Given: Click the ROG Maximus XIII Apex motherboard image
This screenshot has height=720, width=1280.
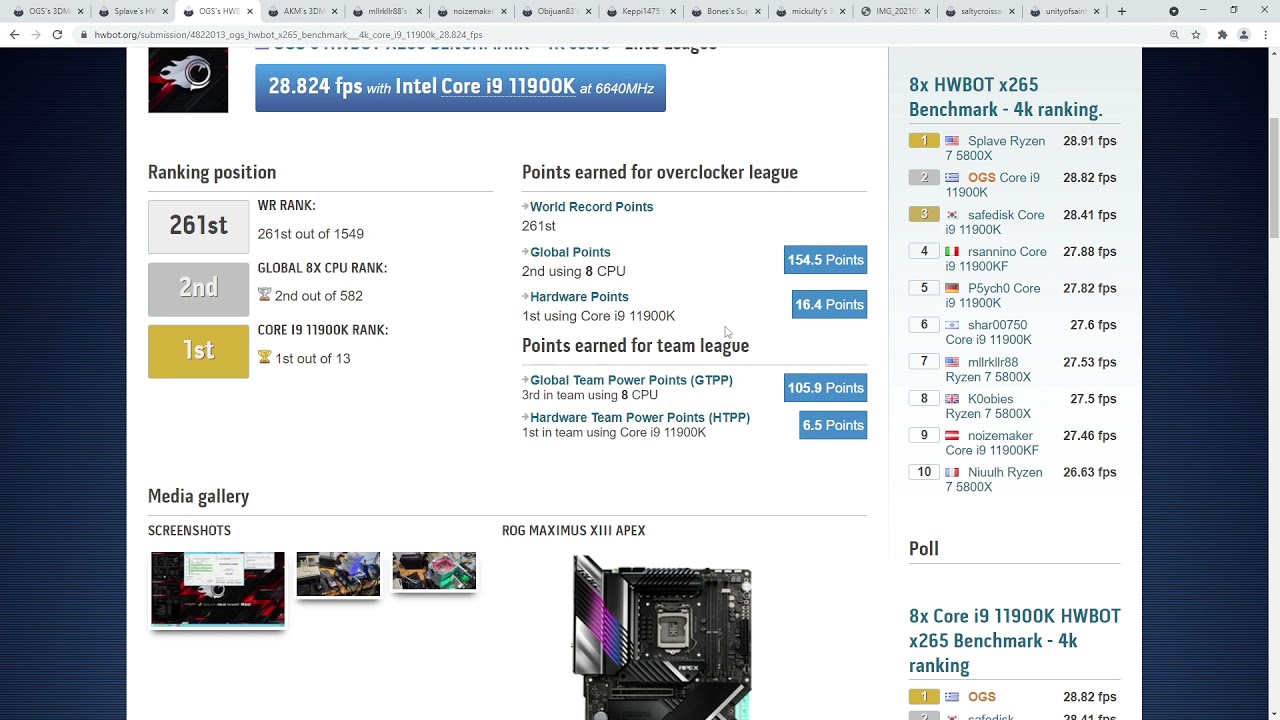Looking at the screenshot, I should pyautogui.click(x=661, y=637).
